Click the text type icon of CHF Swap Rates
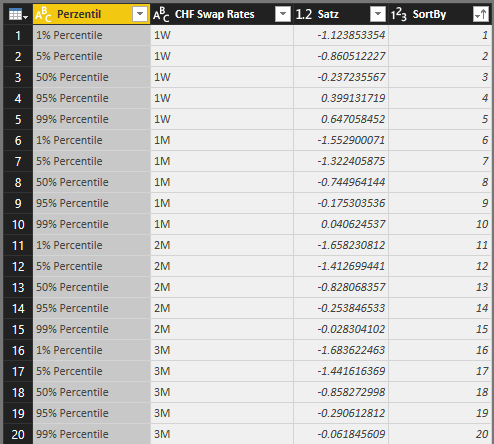494x444 pixels. click(x=161, y=15)
